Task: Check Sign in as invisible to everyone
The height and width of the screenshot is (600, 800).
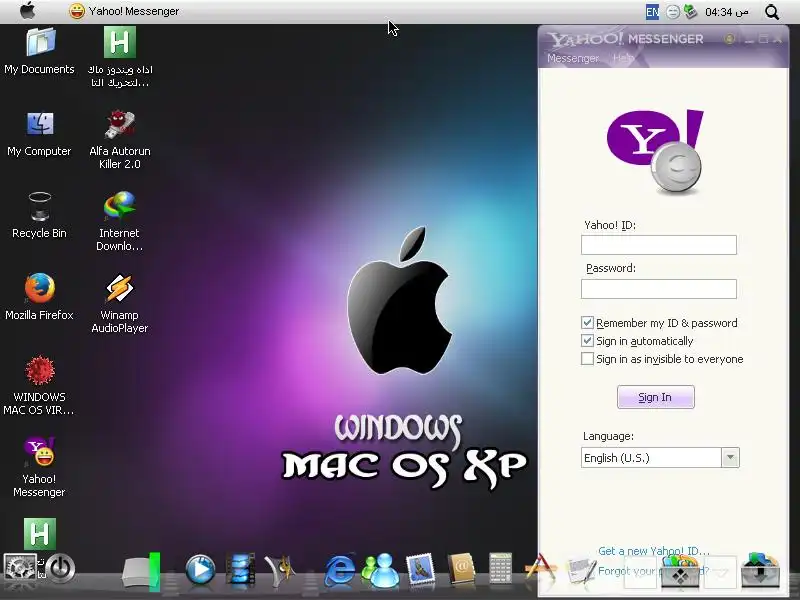Action: 587,359
